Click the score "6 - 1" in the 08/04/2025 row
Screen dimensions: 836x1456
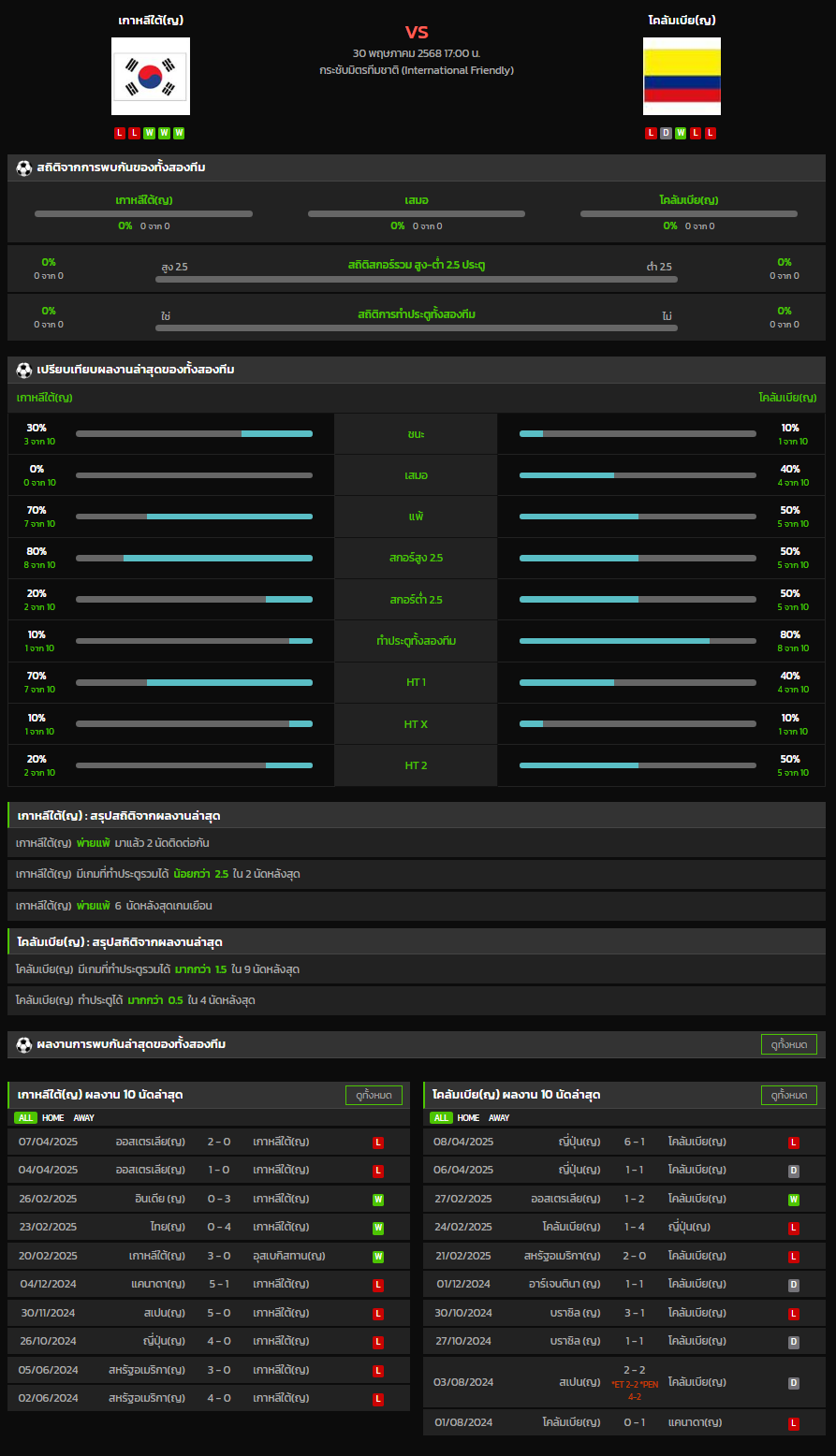635,1142
